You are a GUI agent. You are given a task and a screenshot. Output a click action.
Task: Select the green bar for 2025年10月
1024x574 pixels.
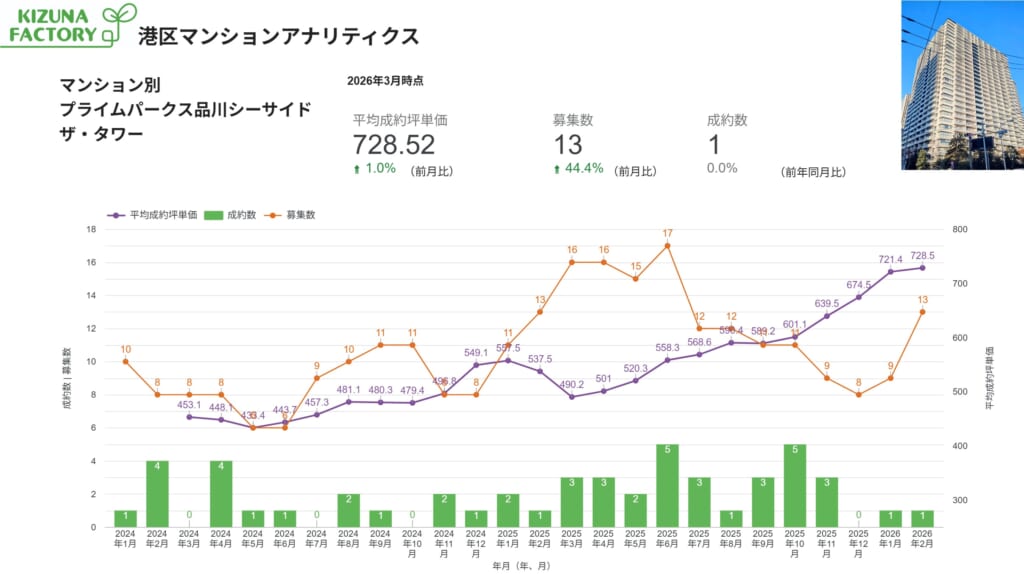click(x=795, y=485)
